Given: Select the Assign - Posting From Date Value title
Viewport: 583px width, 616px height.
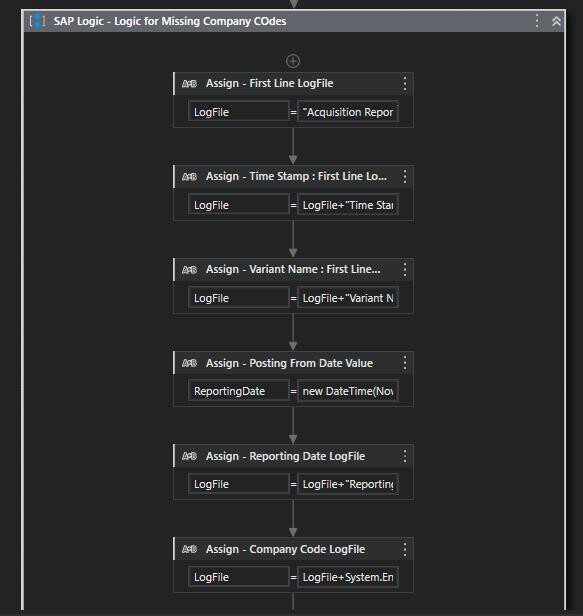Looking at the screenshot, I should tap(290, 363).
